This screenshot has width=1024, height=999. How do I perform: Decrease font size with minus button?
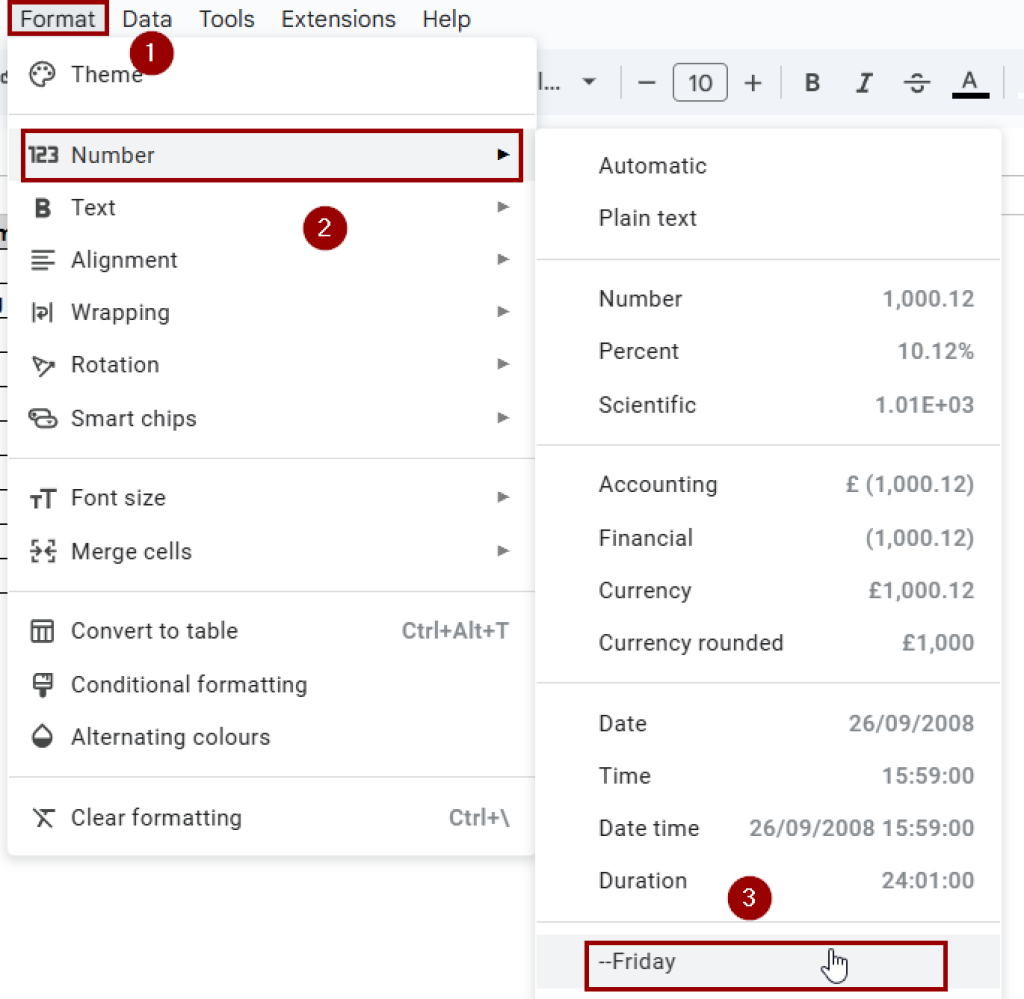coord(646,83)
